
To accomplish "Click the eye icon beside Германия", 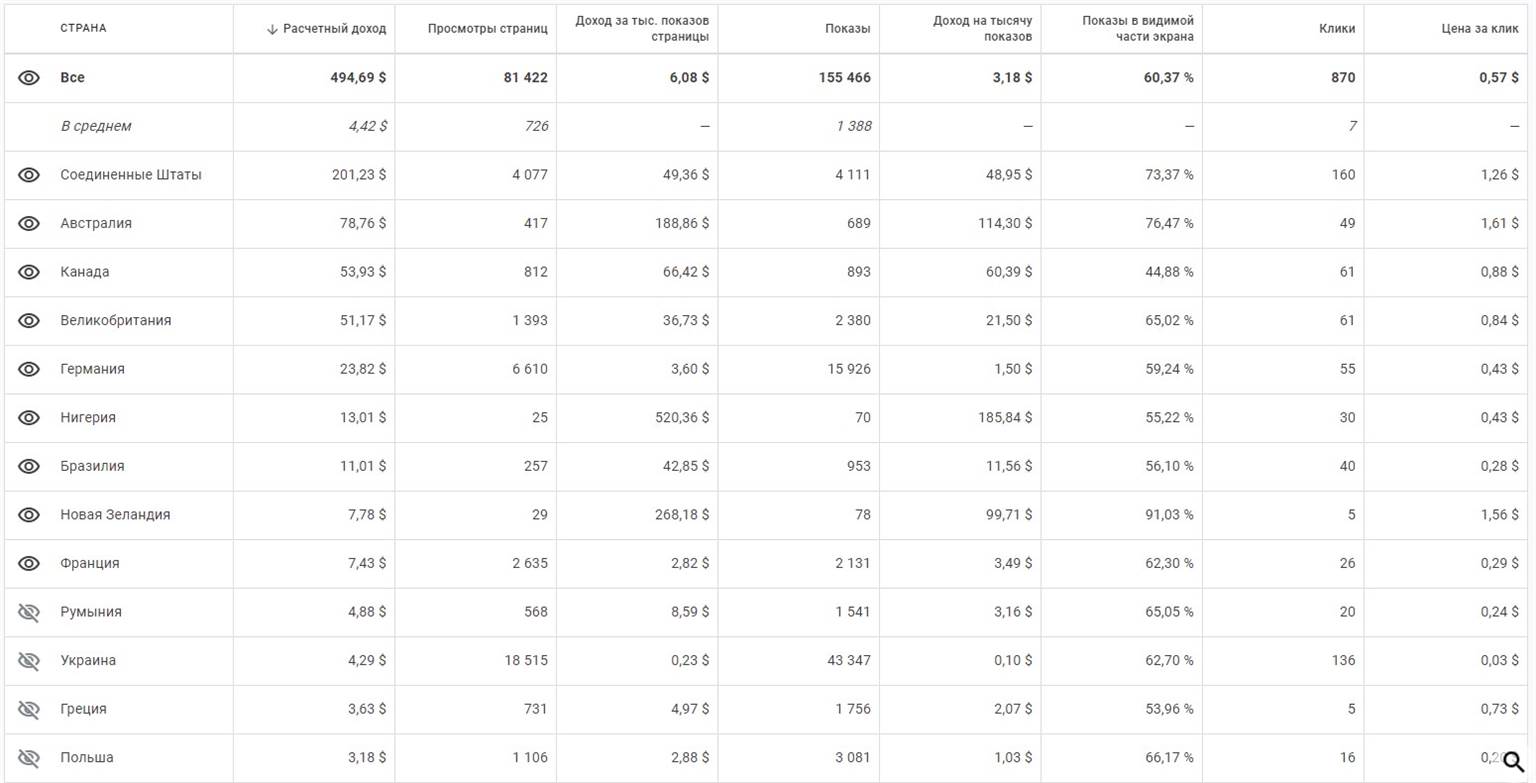I will click(29, 369).
